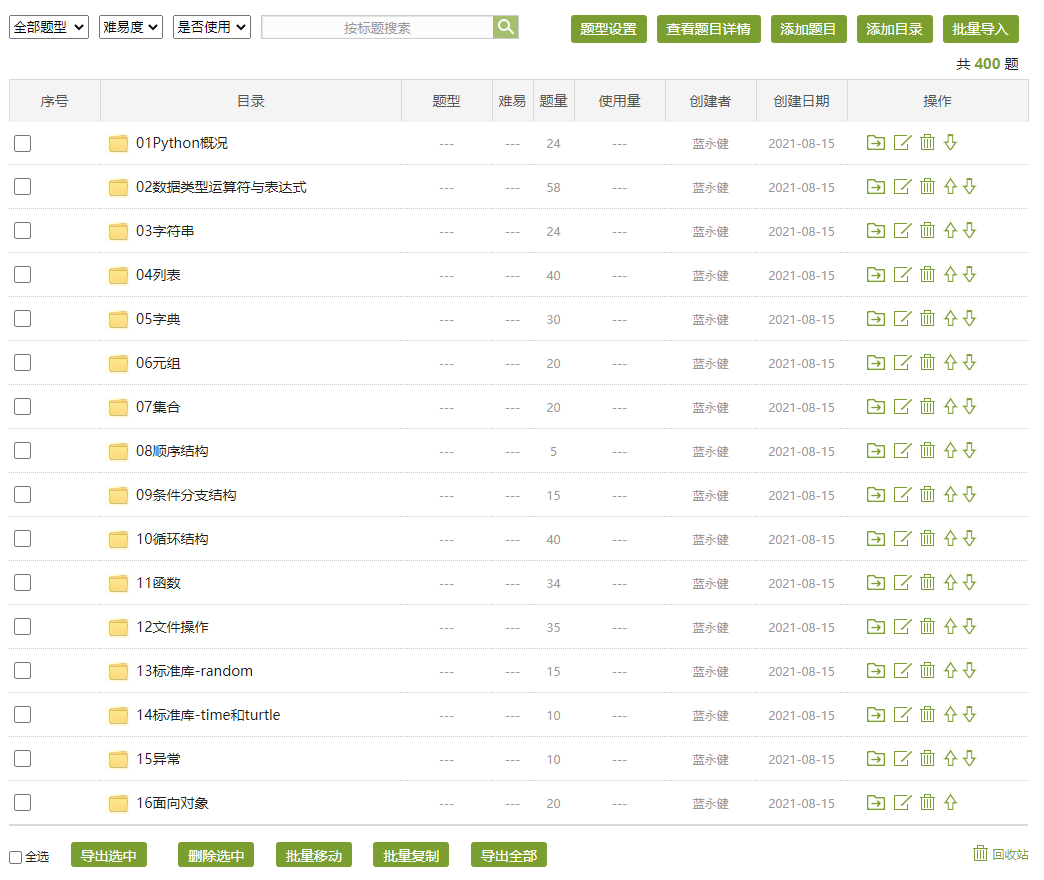
Task: Move 04列表 up in the list
Action: coord(950,274)
